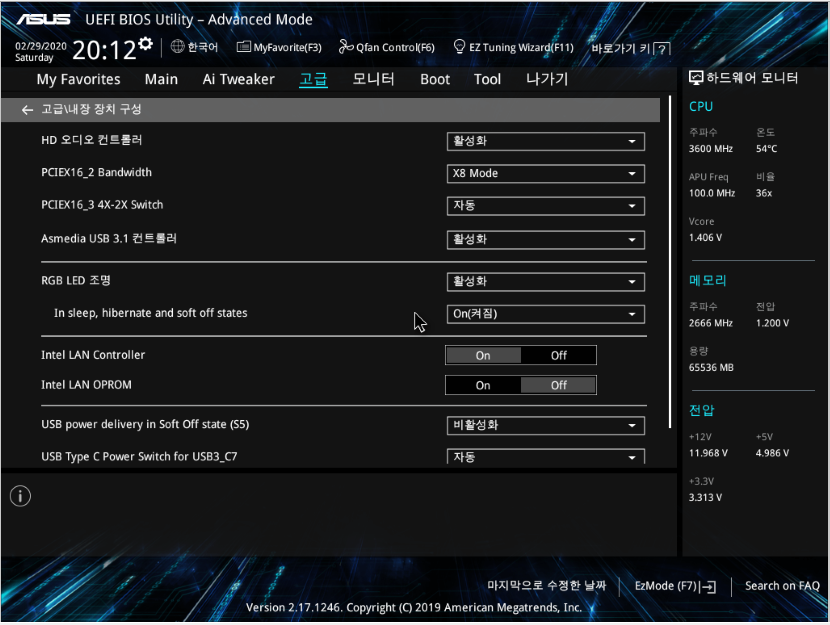Viewport: 830px width, 625px height.
Task: Click CPU temperature value 54°C
Action: point(766,149)
